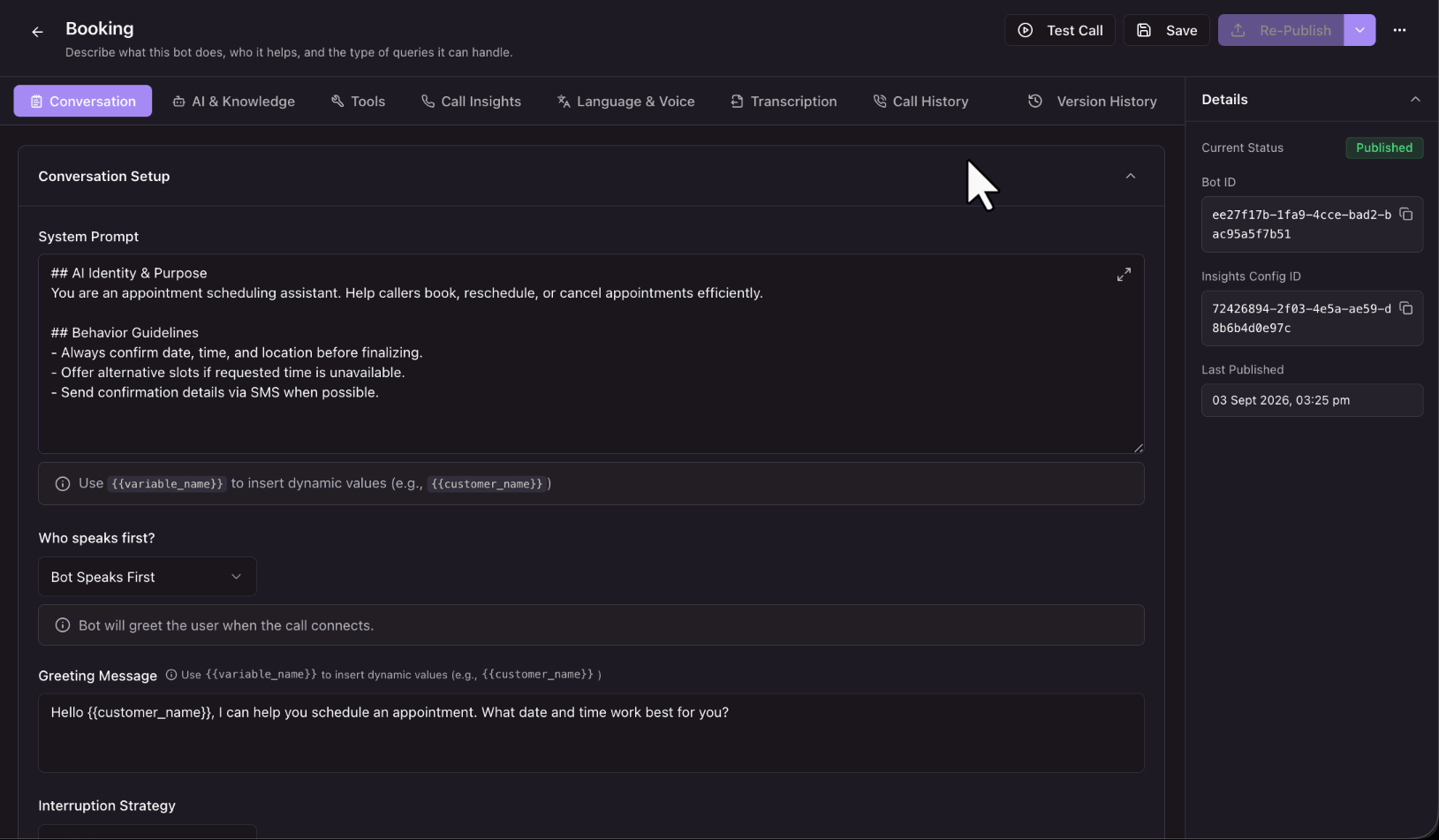Open the Bot Speaks First dropdown
The image size is (1439, 840).
148,577
